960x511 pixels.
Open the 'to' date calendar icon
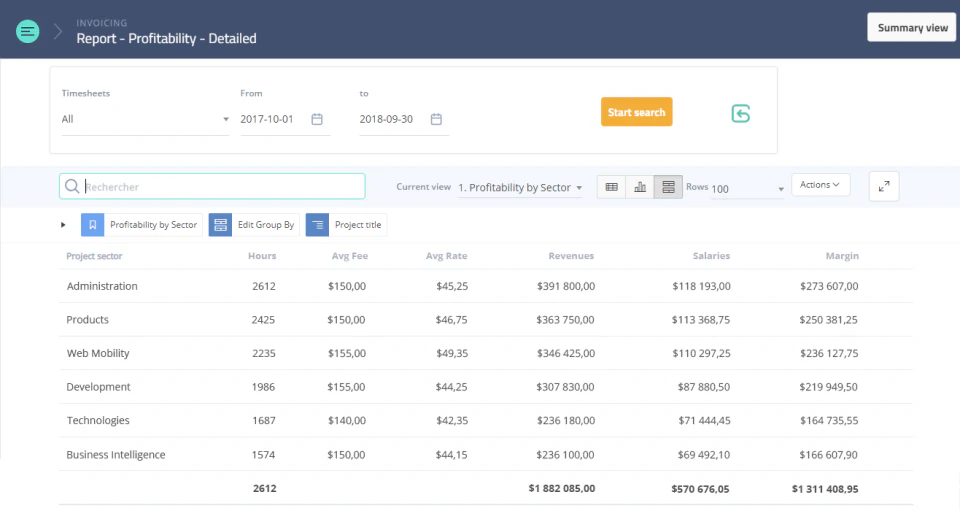pyautogui.click(x=436, y=119)
